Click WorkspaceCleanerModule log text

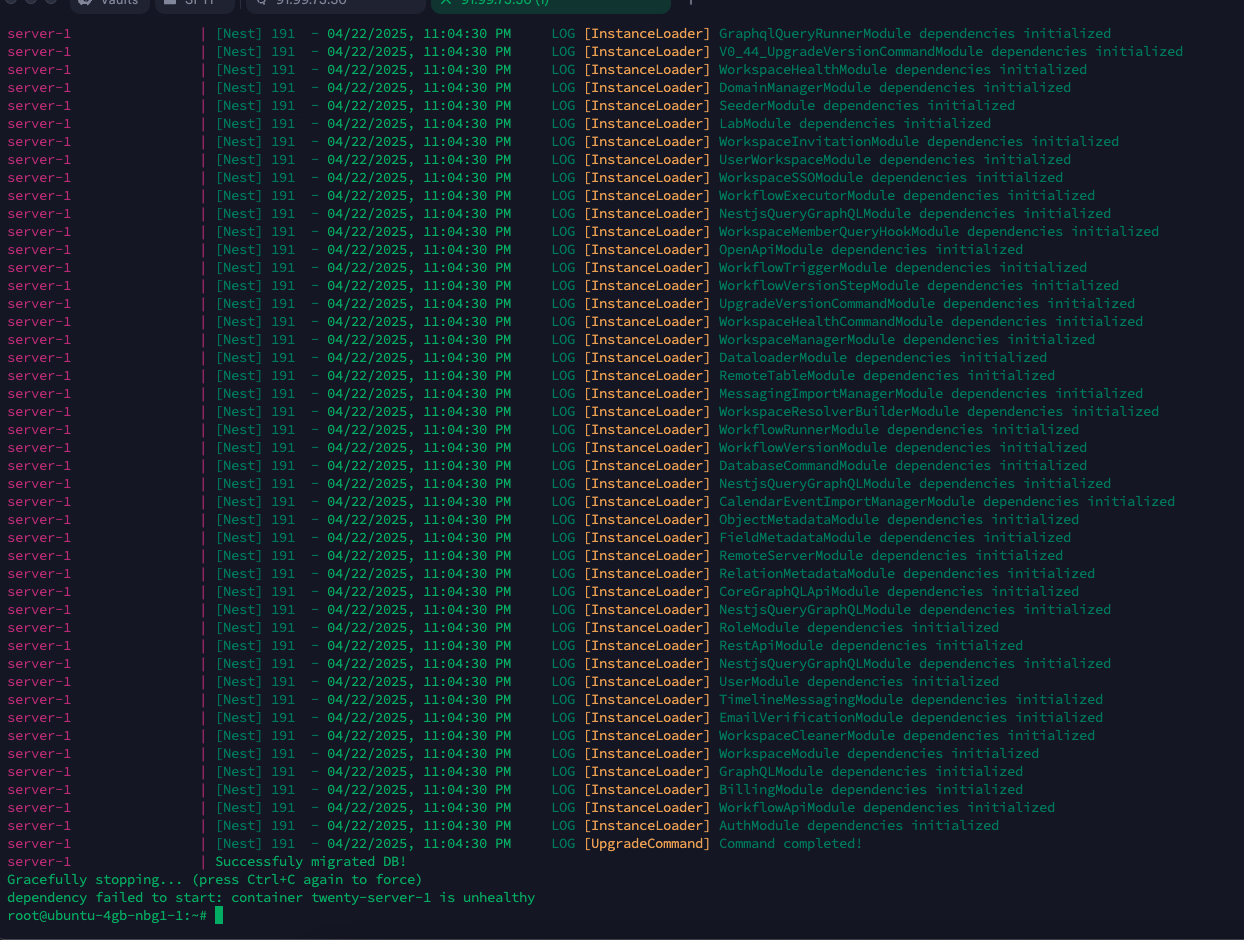tap(907, 736)
